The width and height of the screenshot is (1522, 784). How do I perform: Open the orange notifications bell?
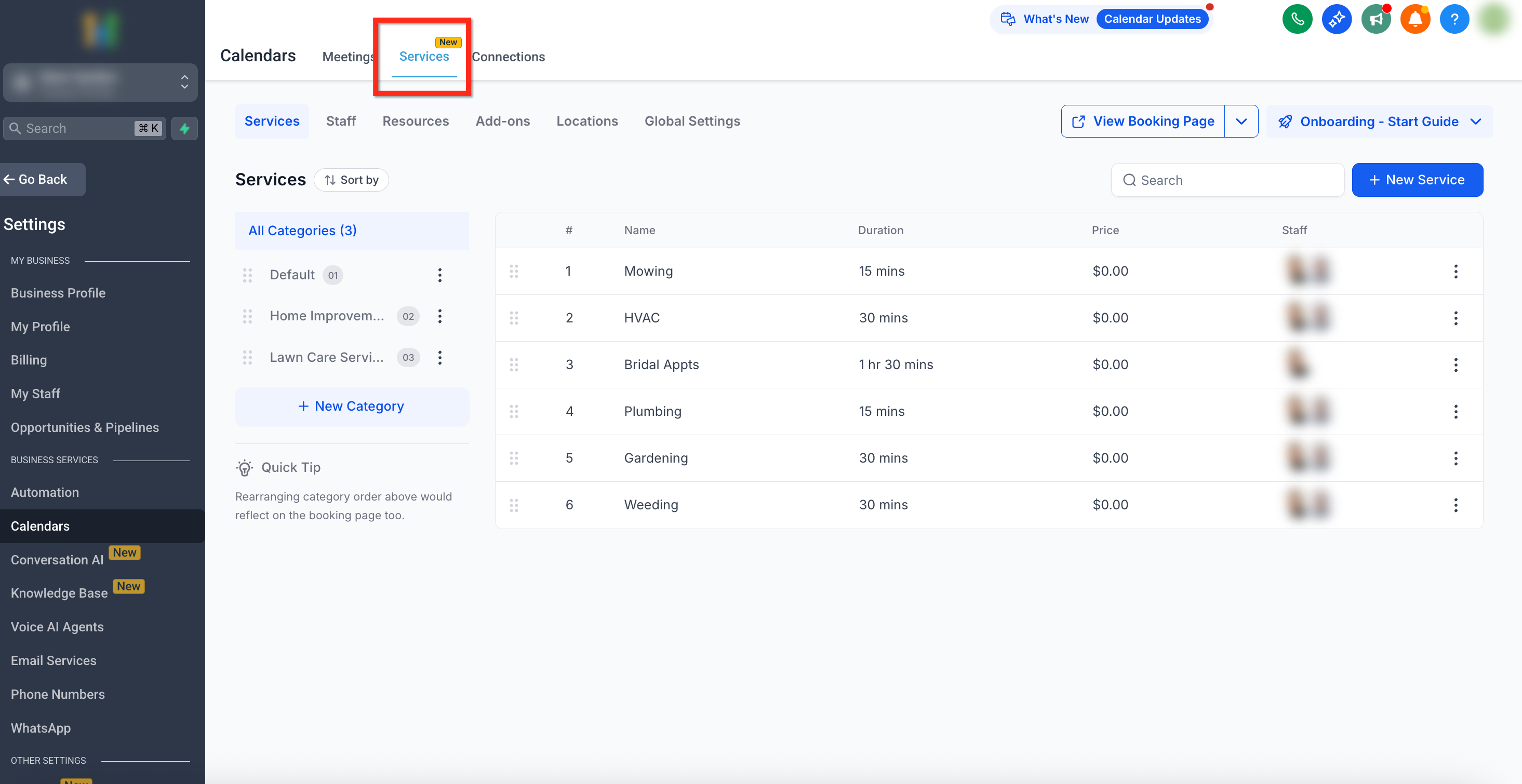pyautogui.click(x=1415, y=19)
